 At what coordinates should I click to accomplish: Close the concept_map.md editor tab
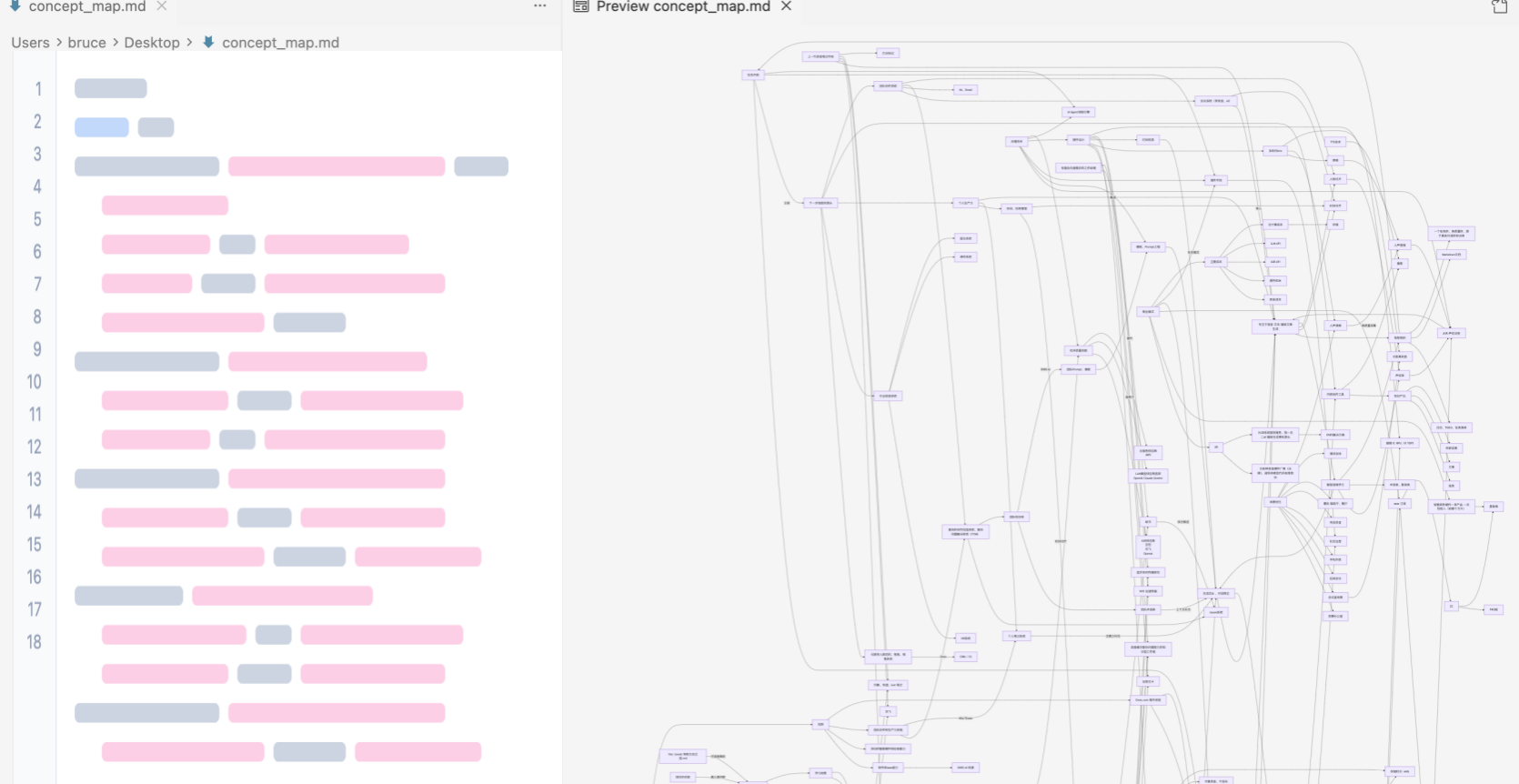(161, 6)
